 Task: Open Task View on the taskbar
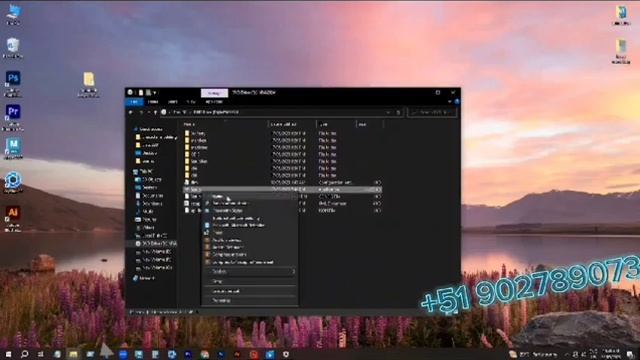tap(41, 354)
